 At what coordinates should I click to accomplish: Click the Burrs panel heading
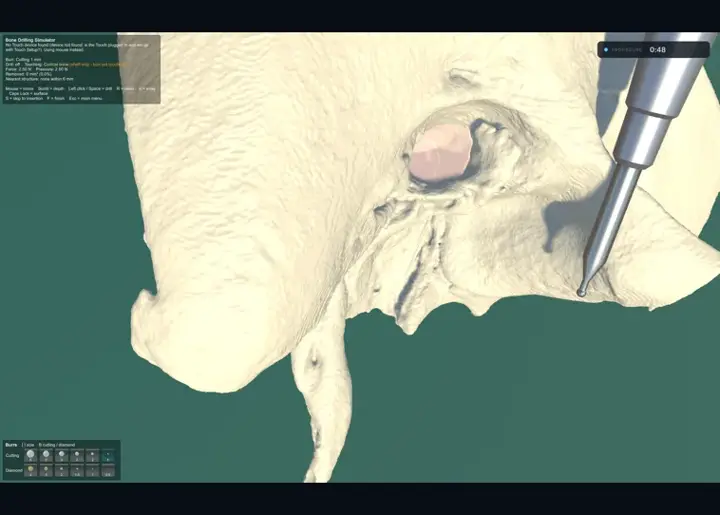11,445
